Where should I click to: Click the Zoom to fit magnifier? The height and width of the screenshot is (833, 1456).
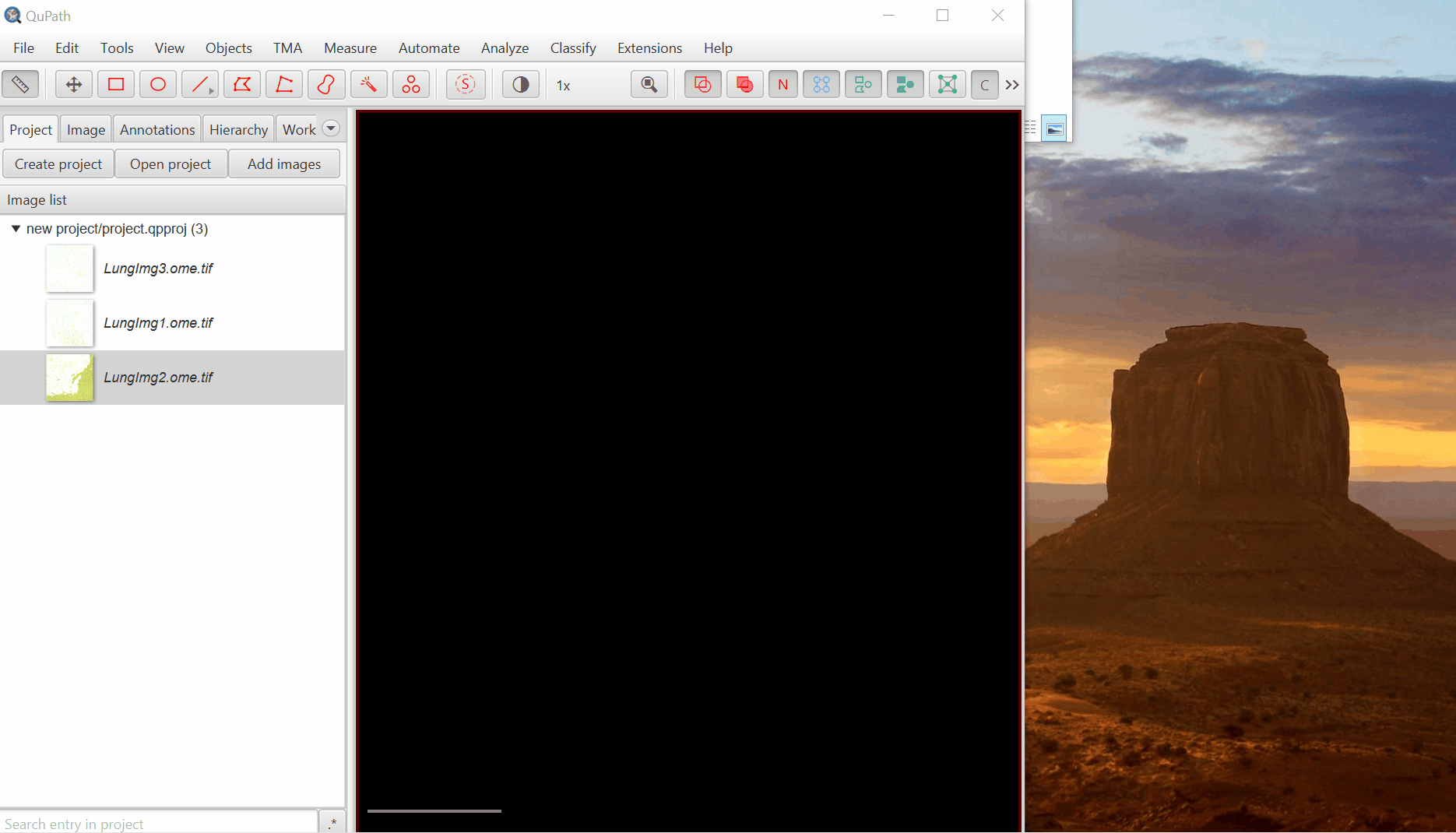pos(649,85)
